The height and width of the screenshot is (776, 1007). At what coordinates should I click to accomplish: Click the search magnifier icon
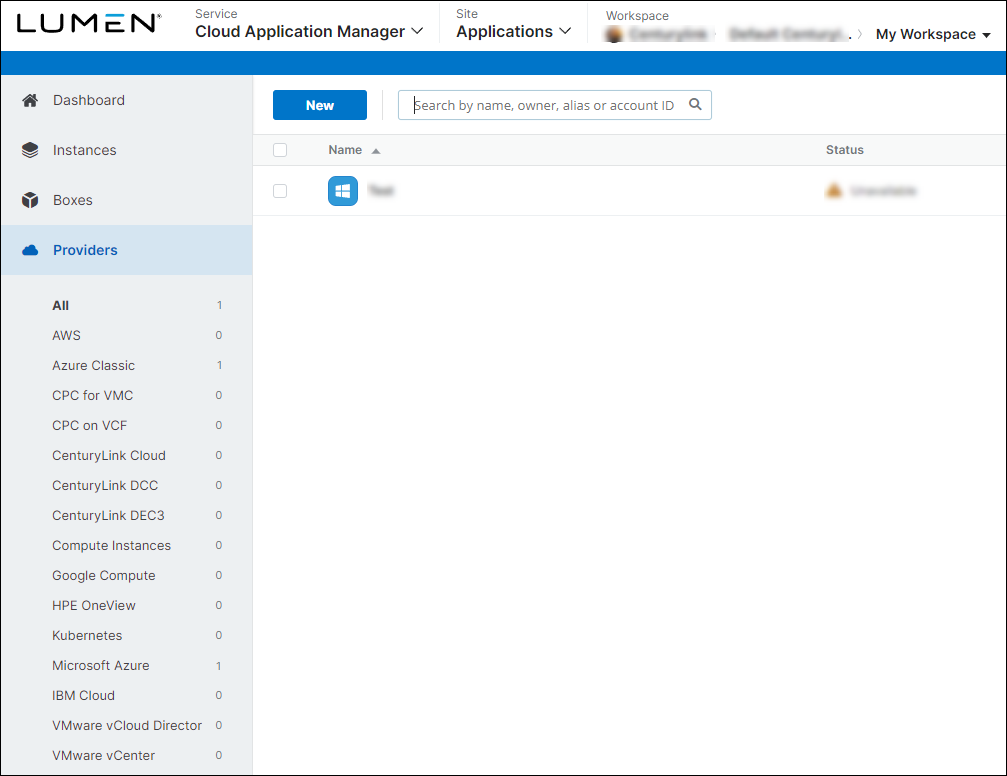coord(695,105)
